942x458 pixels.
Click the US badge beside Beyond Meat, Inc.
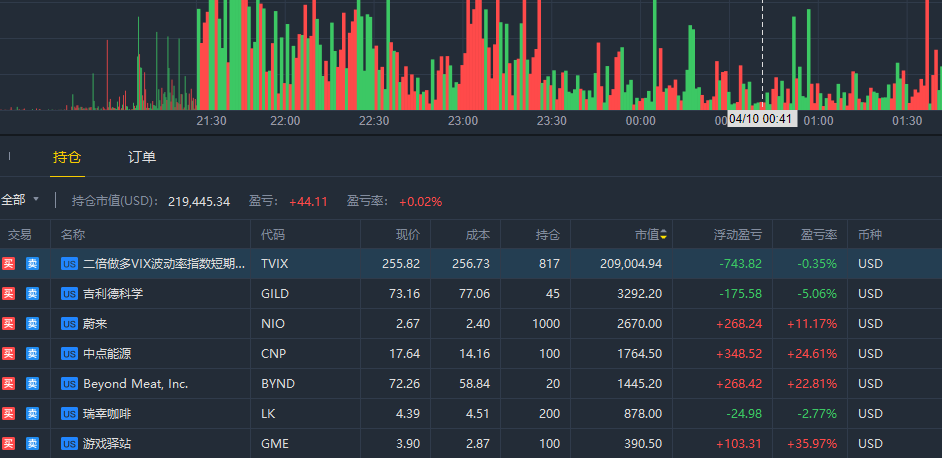click(70, 384)
